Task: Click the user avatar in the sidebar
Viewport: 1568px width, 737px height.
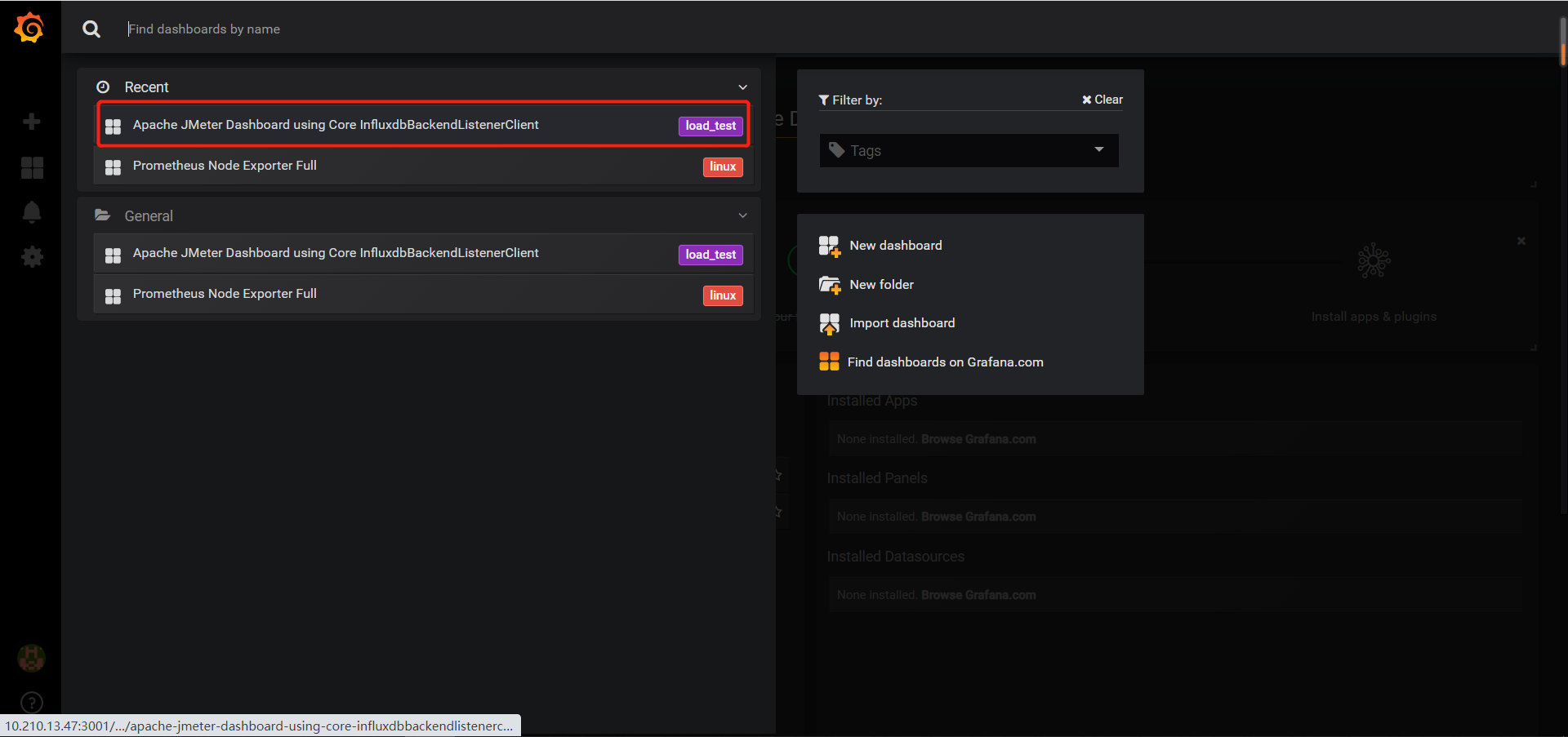Action: tap(31, 658)
